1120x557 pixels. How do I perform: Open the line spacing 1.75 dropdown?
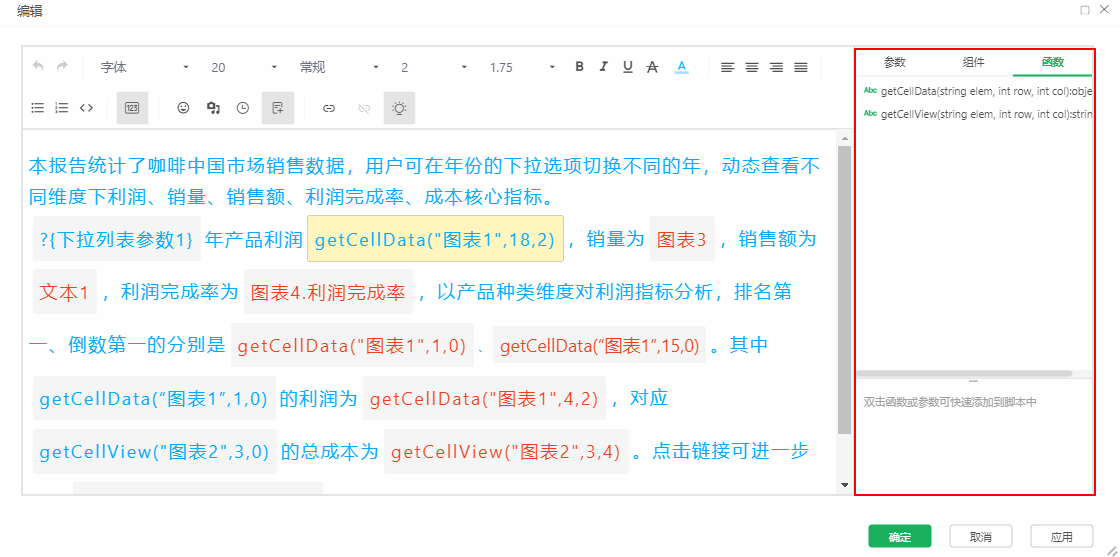pyautogui.click(x=522, y=67)
